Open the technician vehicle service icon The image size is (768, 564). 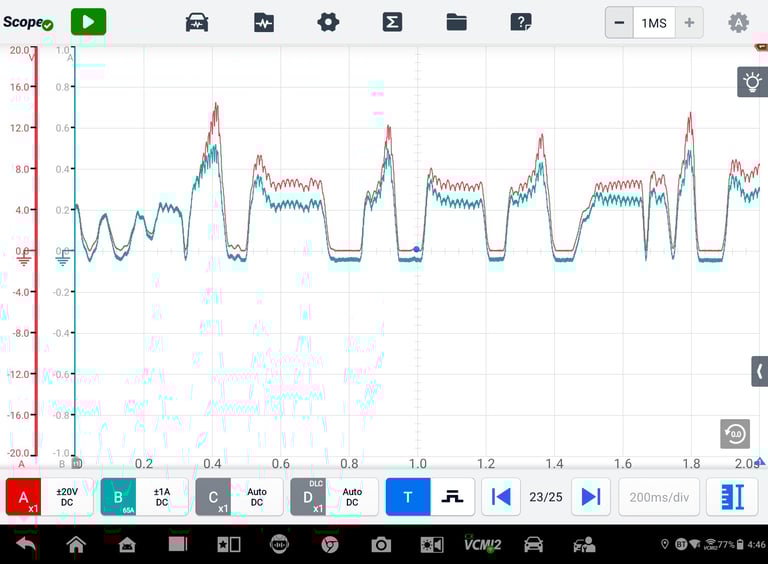click(x=584, y=544)
